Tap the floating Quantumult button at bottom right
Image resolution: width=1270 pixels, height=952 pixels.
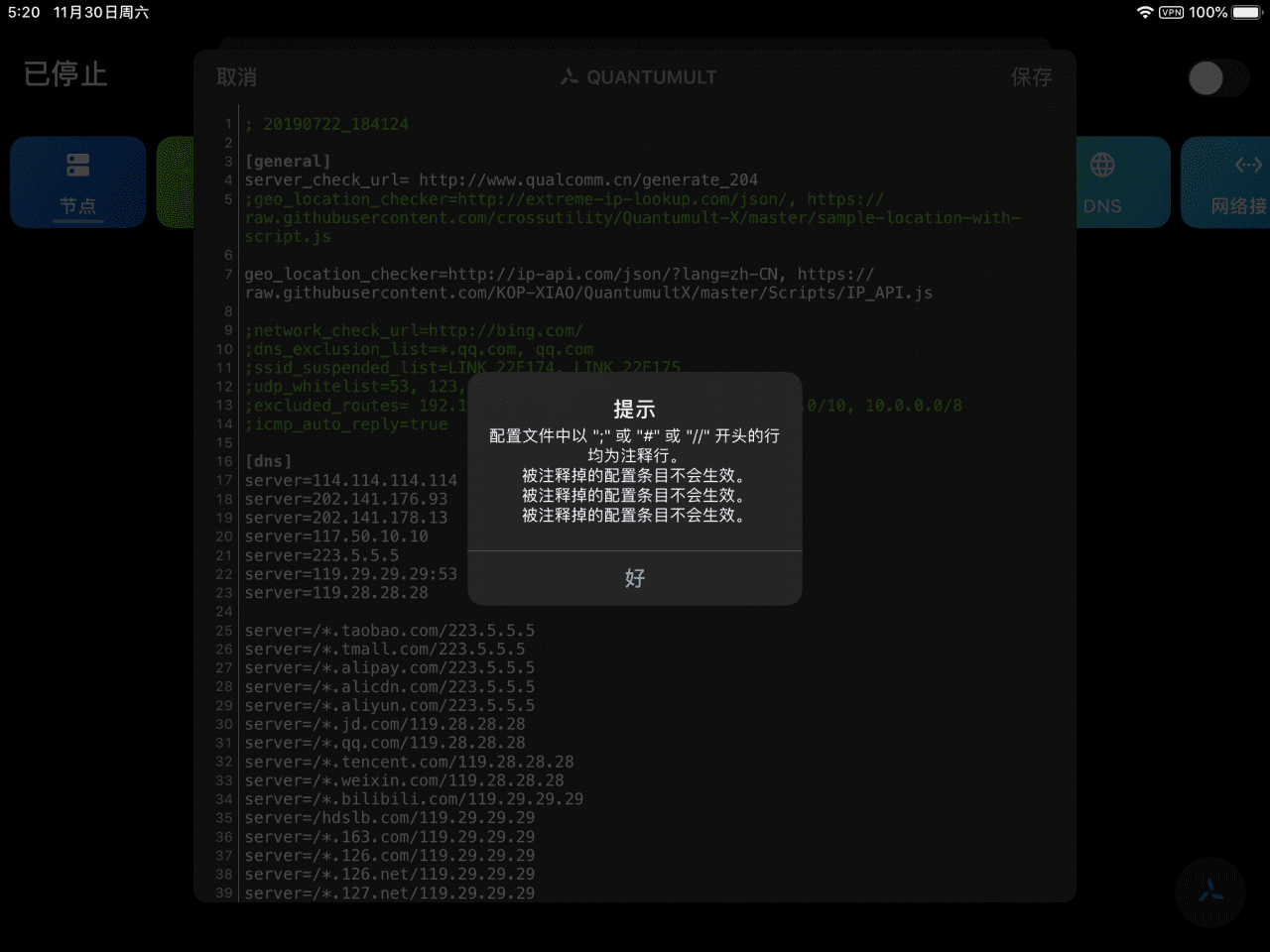pos(1210,892)
